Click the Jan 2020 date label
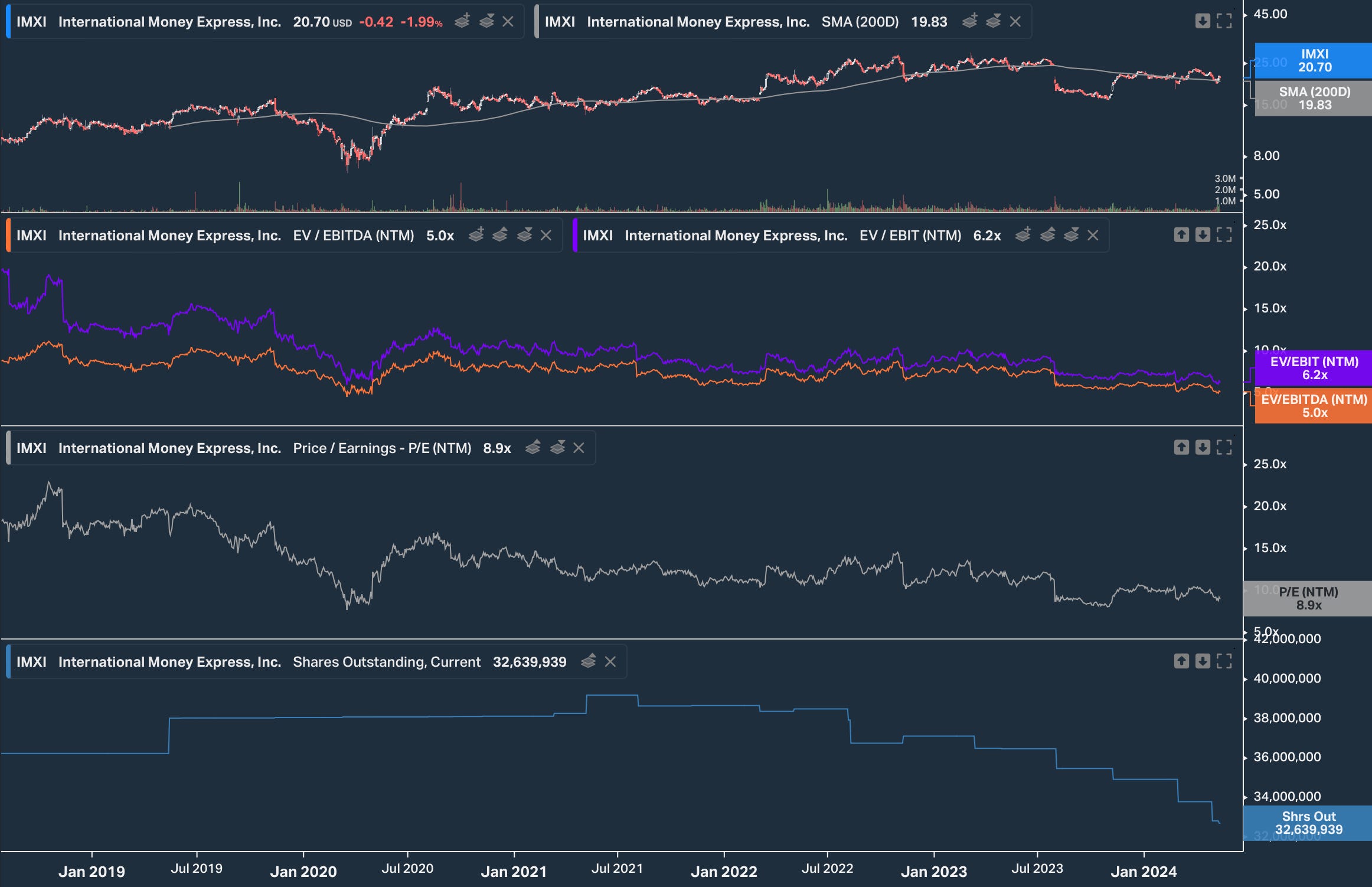The height and width of the screenshot is (887, 1372). (303, 872)
